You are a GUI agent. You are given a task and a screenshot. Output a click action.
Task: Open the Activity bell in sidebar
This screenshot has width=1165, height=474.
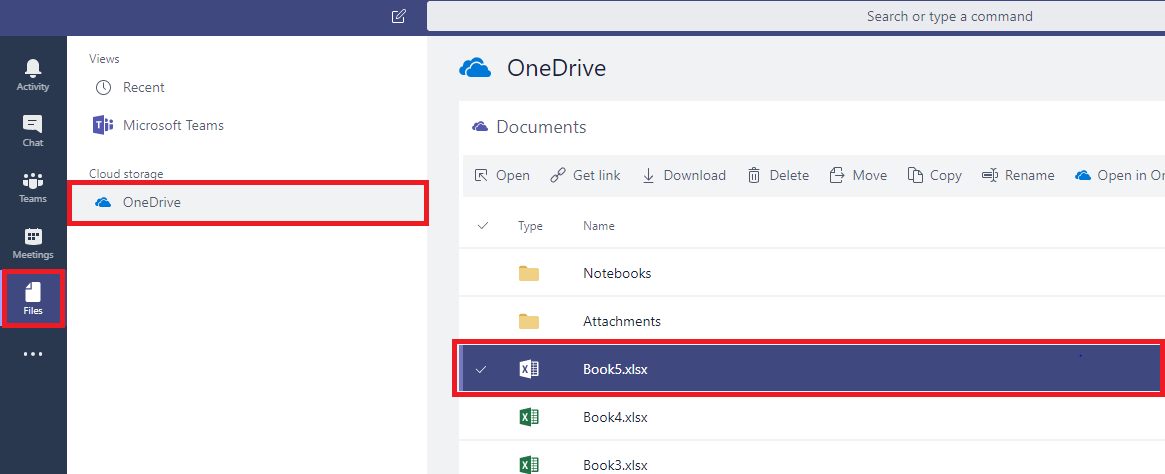click(33, 75)
